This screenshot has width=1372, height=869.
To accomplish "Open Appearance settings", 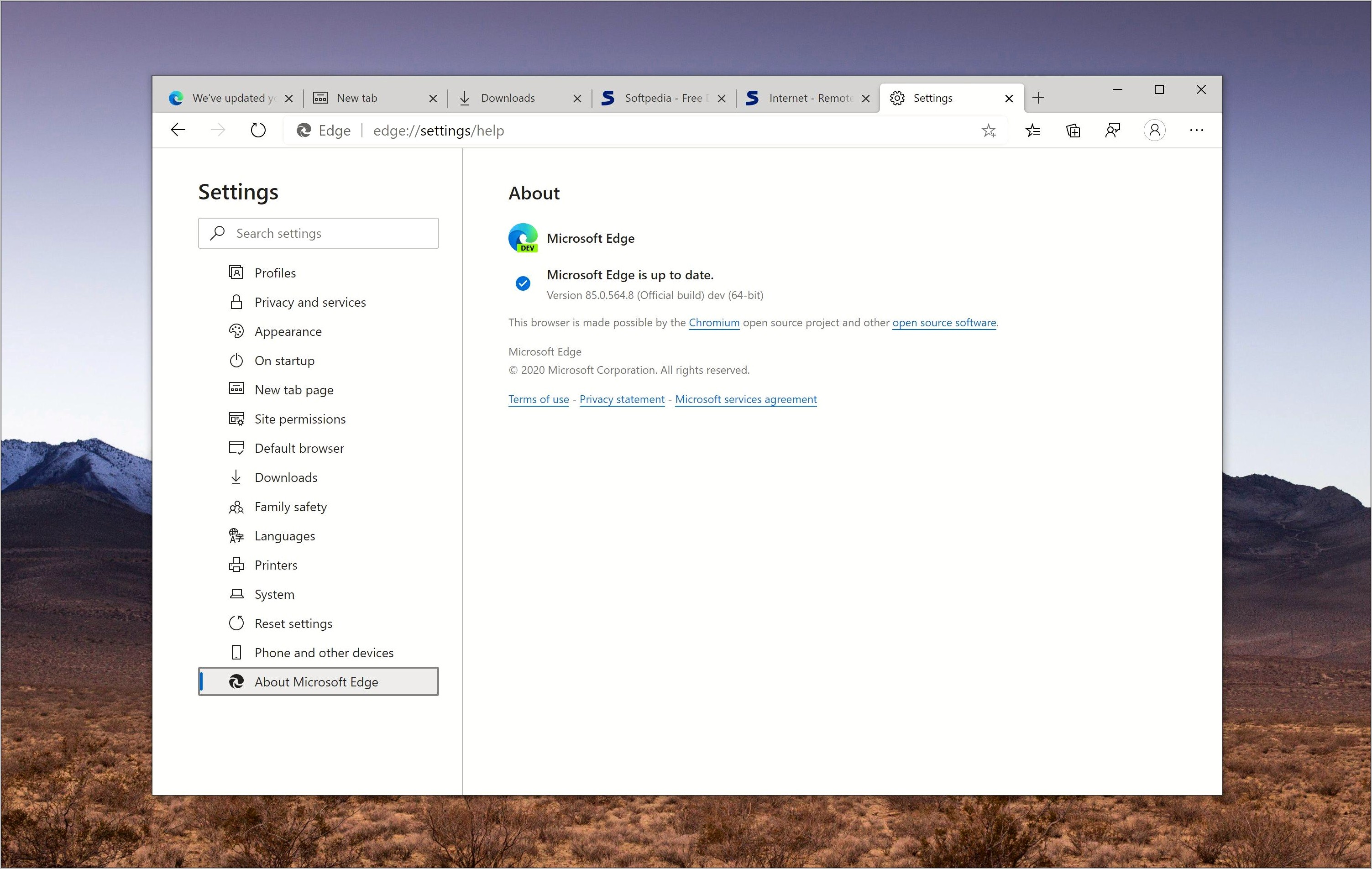I will coord(319,331).
